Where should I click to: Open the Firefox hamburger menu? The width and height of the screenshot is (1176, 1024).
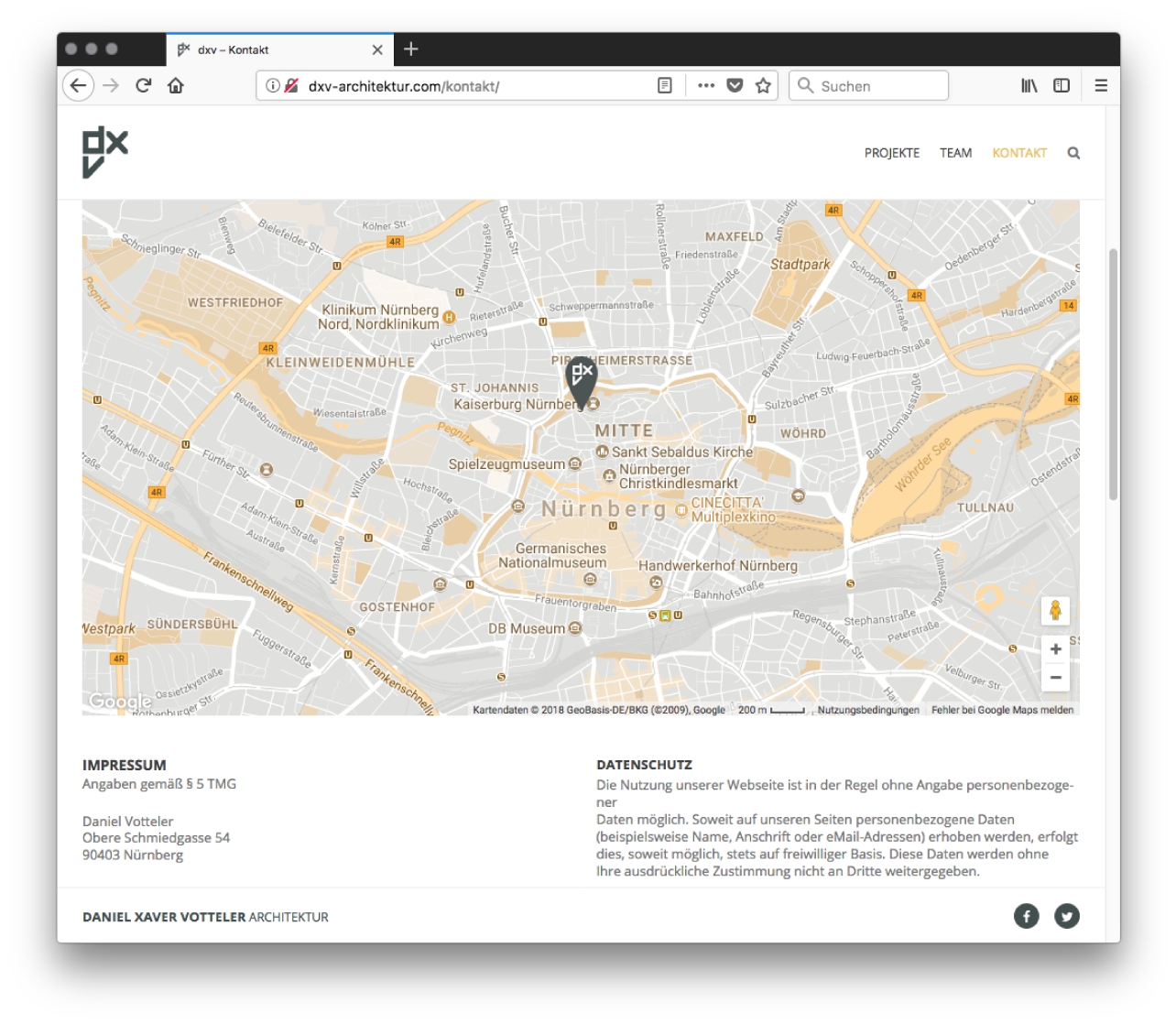point(1101,85)
